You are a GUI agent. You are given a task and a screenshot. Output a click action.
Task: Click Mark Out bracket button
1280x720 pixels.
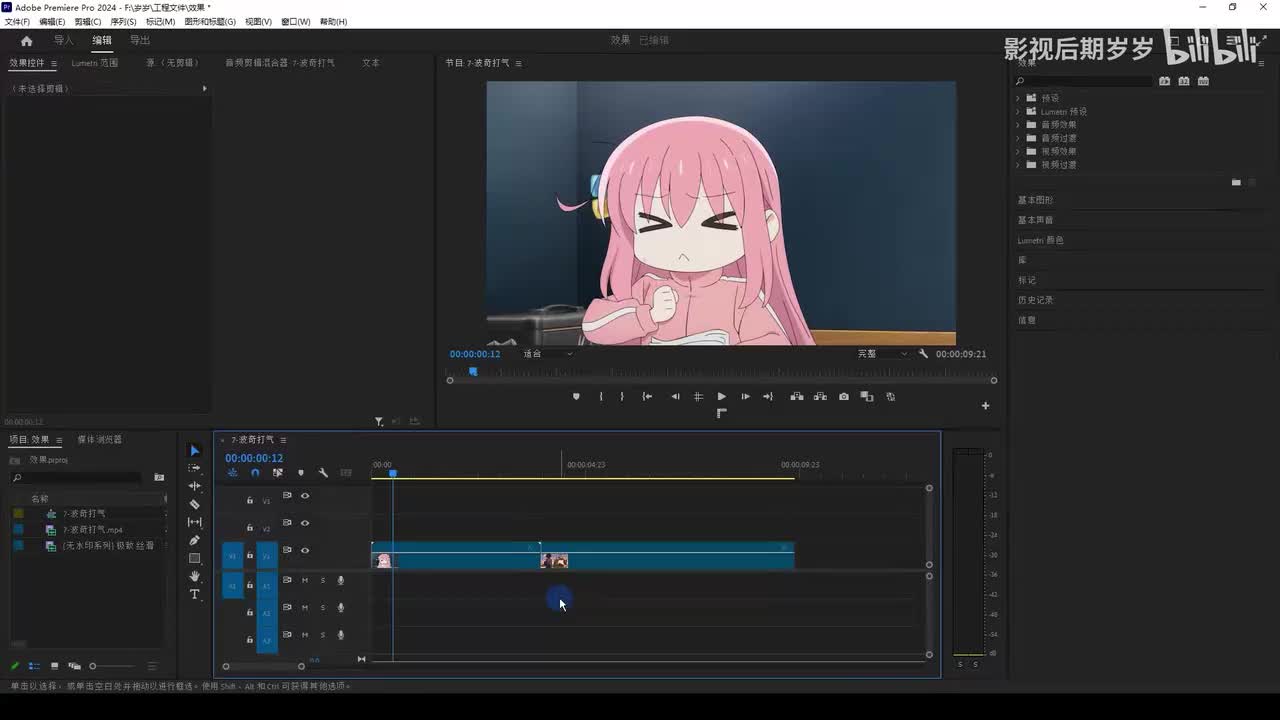click(x=622, y=397)
